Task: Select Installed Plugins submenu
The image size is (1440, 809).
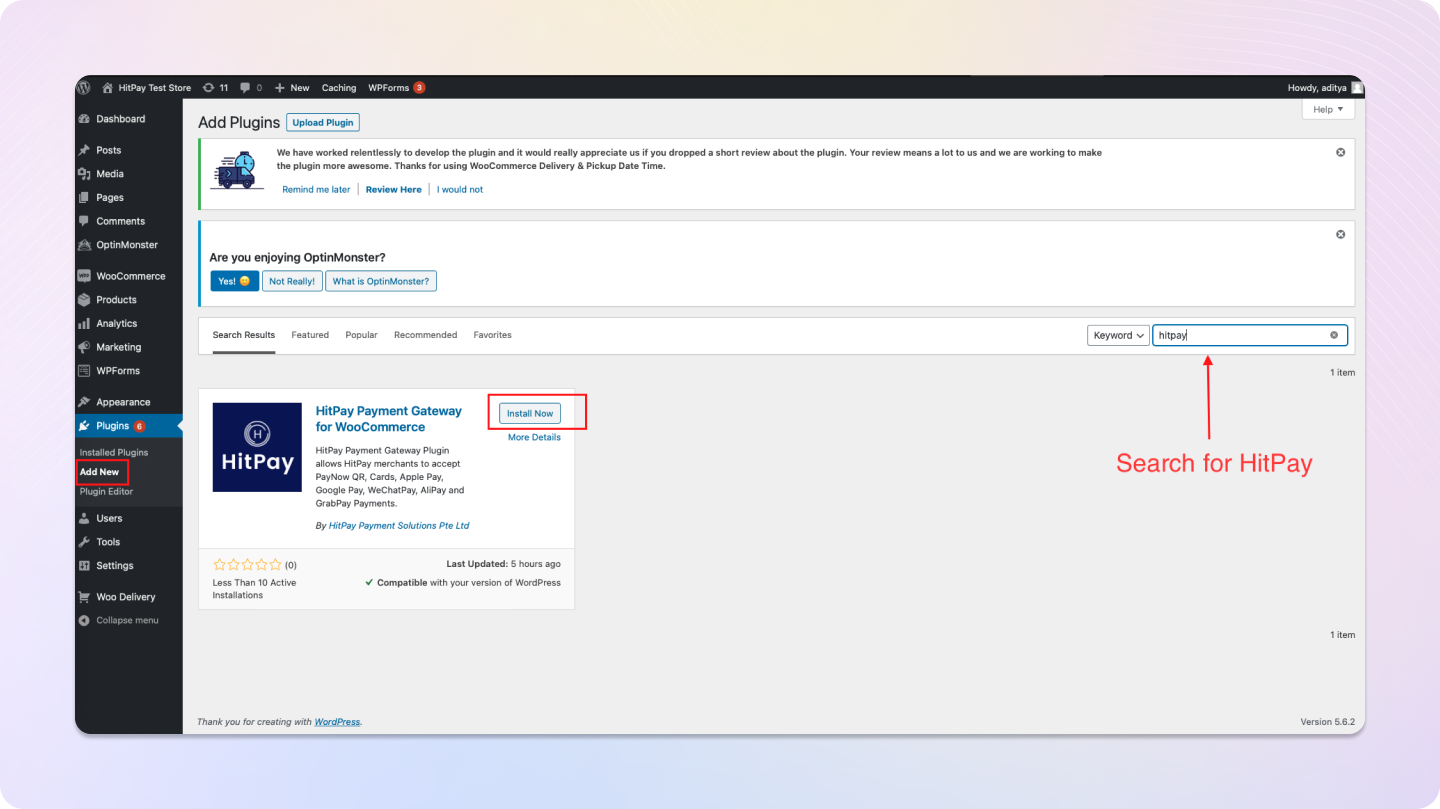Action: 114,453
